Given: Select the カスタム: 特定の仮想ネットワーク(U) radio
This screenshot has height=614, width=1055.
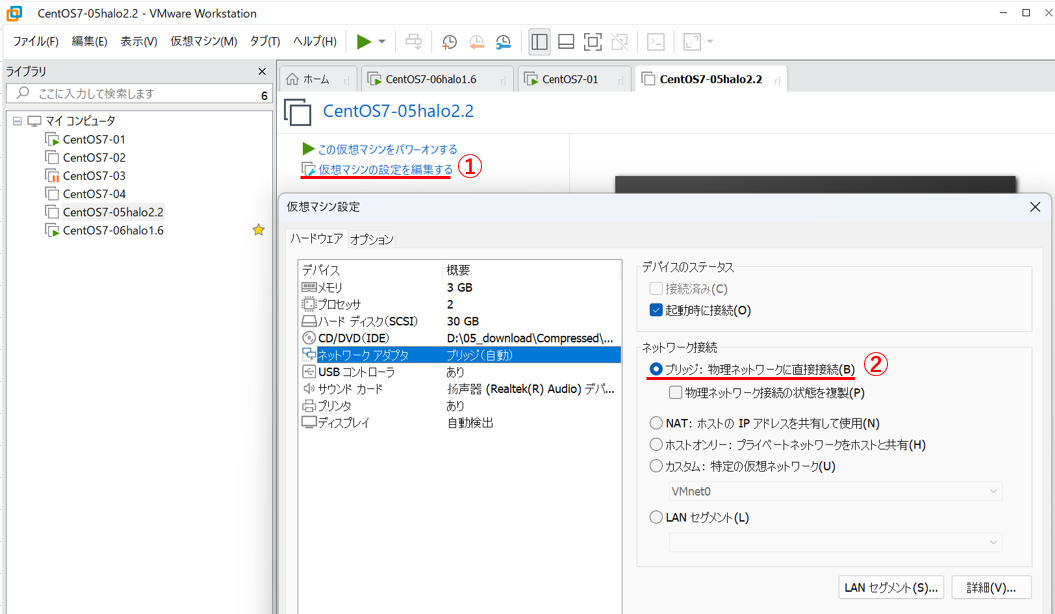Looking at the screenshot, I should click(x=656, y=466).
